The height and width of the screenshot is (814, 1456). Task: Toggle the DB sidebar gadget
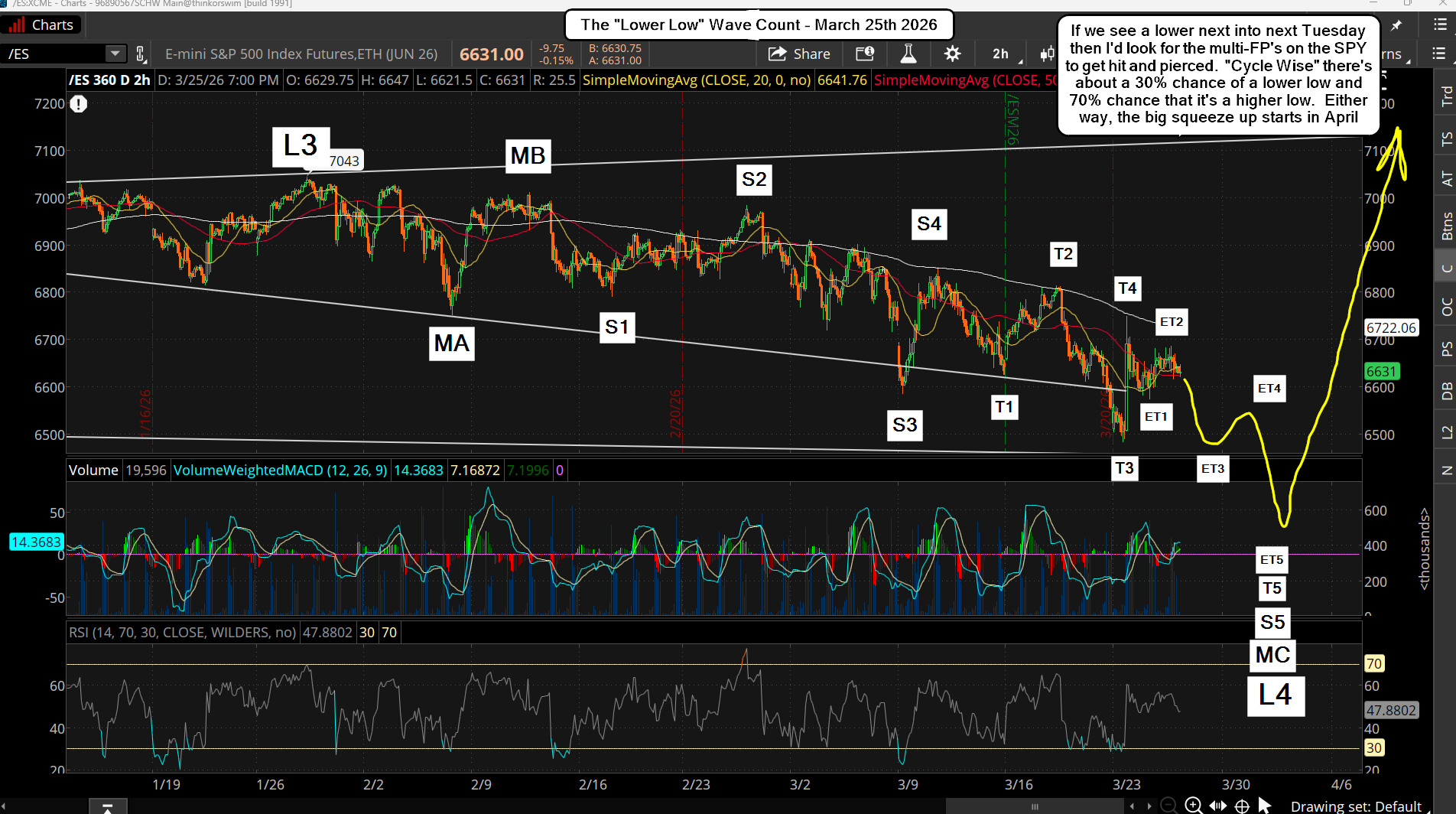pos(1446,391)
